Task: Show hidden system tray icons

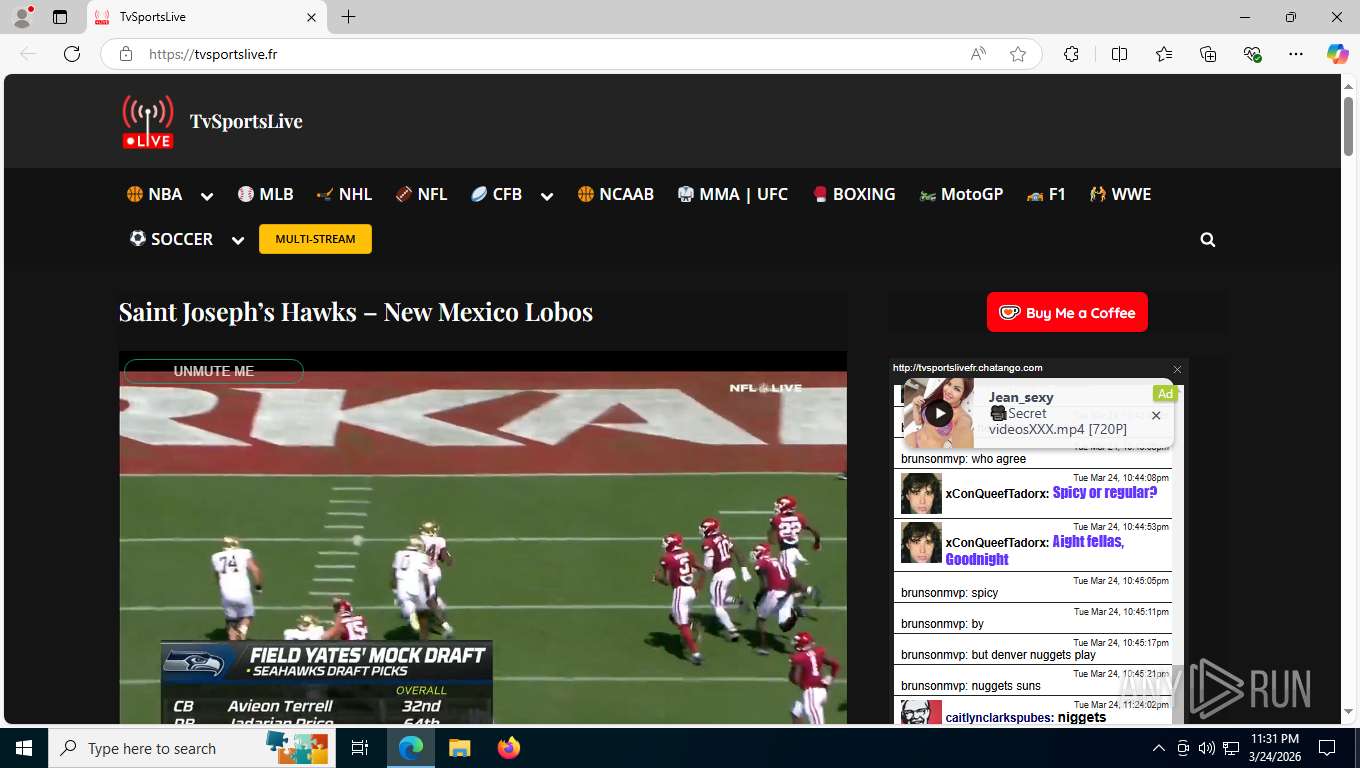Action: (1159, 748)
